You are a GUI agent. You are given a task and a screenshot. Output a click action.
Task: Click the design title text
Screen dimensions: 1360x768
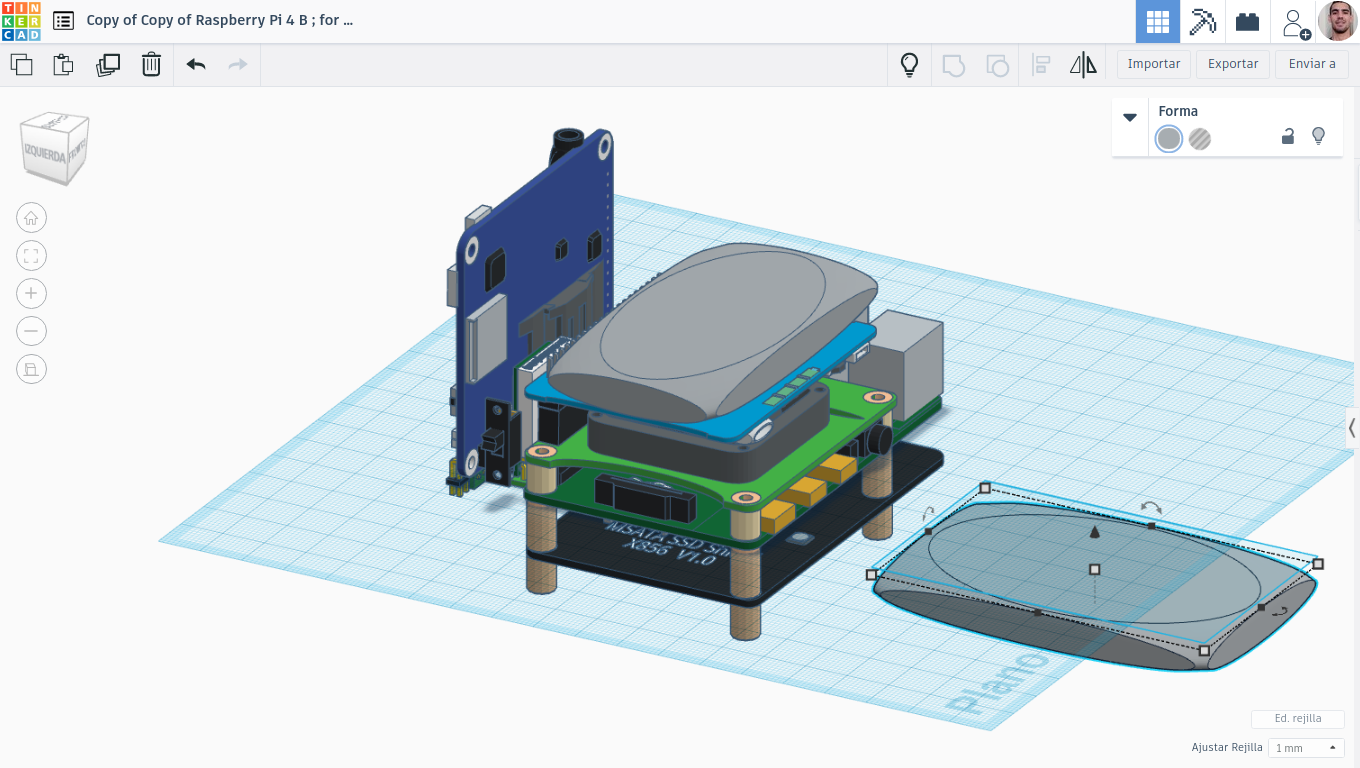click(x=220, y=20)
